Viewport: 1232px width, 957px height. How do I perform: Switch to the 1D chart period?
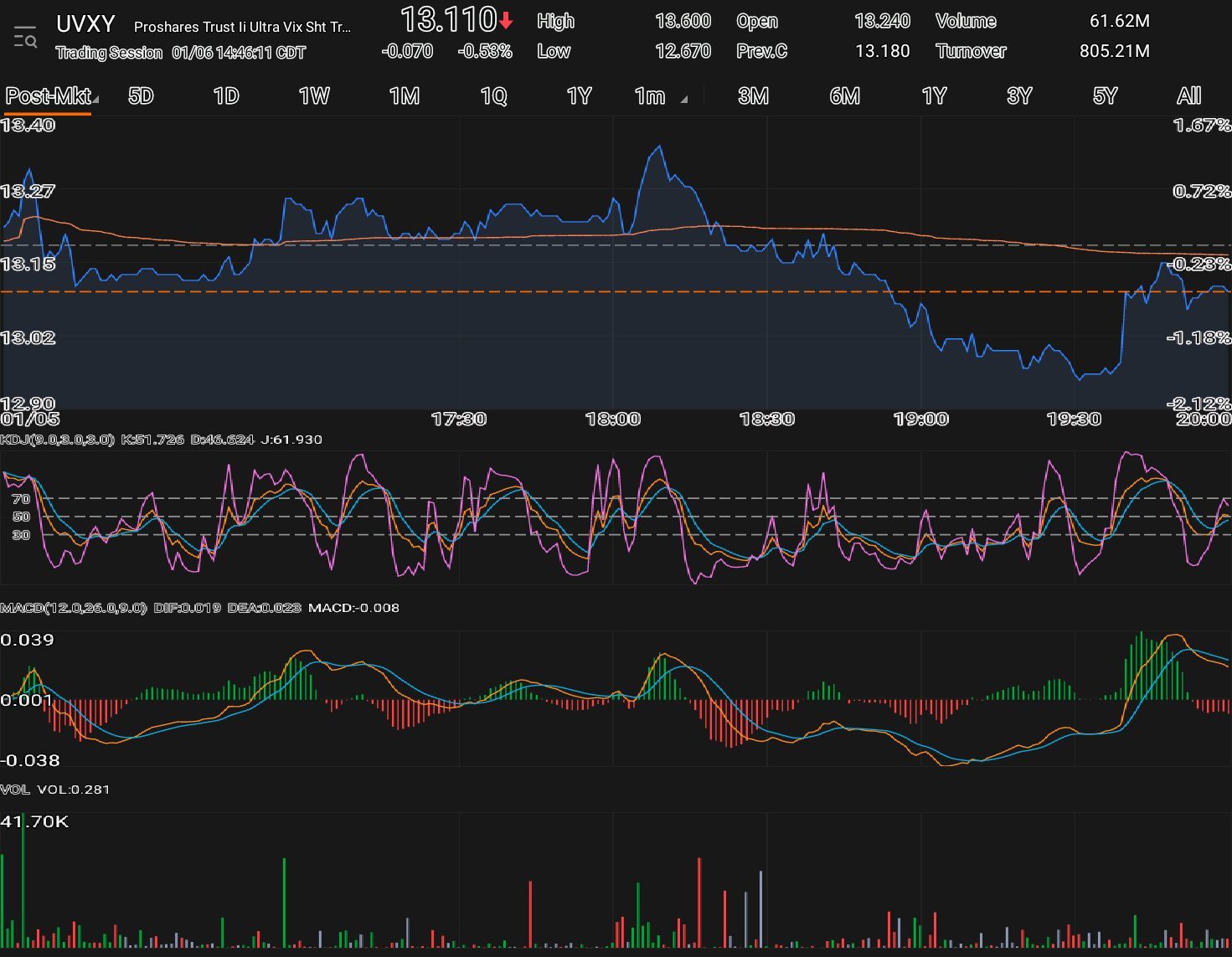(226, 95)
